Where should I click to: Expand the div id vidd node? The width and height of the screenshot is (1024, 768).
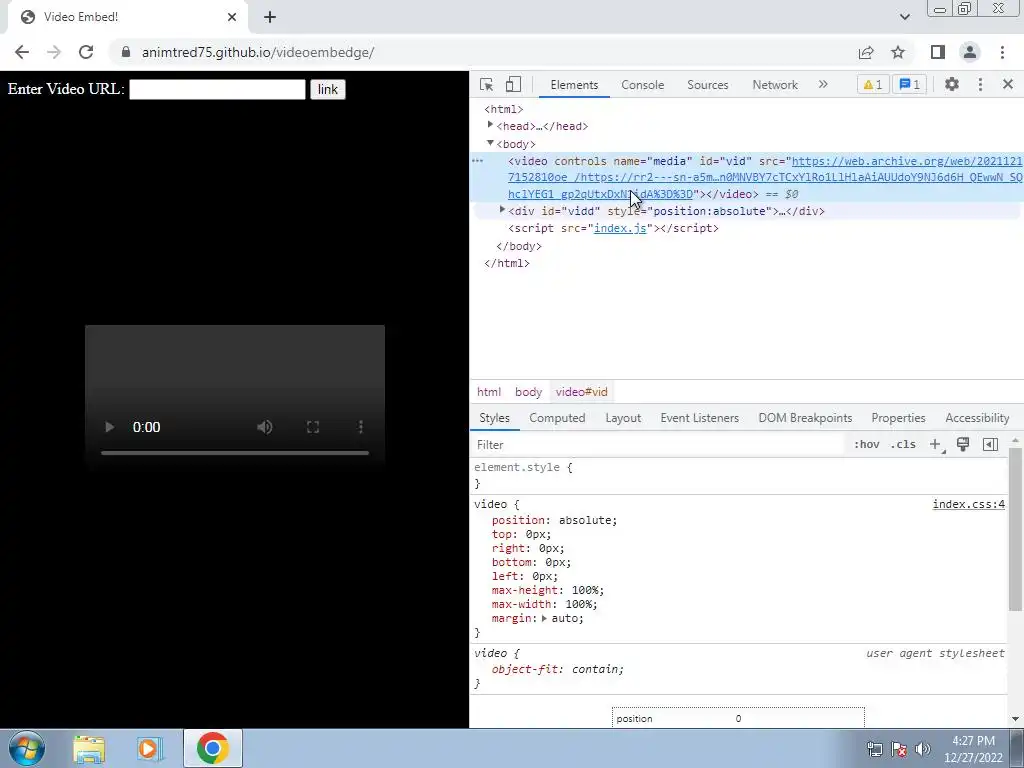(502, 210)
